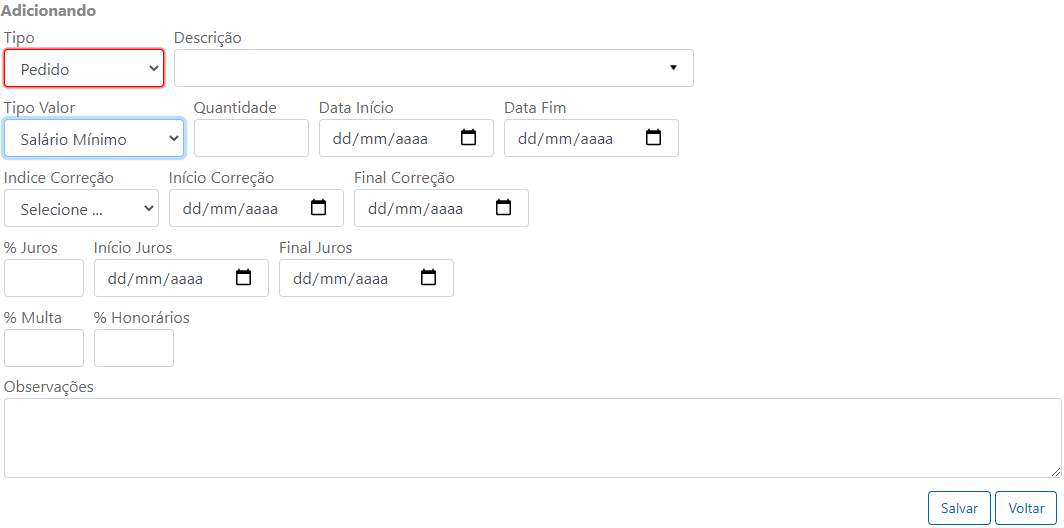Expand the Tipo dropdown showing Pedido
The width and height of the screenshot is (1064, 528).
coord(84,68)
